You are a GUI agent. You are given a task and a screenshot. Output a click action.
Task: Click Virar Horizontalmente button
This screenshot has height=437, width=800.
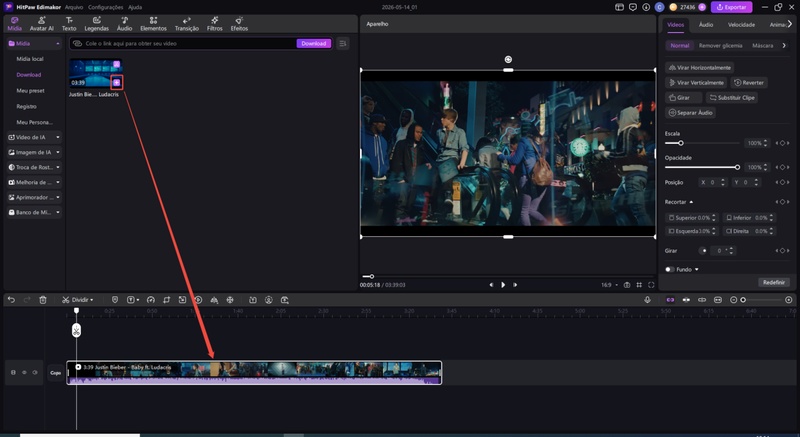pos(699,67)
